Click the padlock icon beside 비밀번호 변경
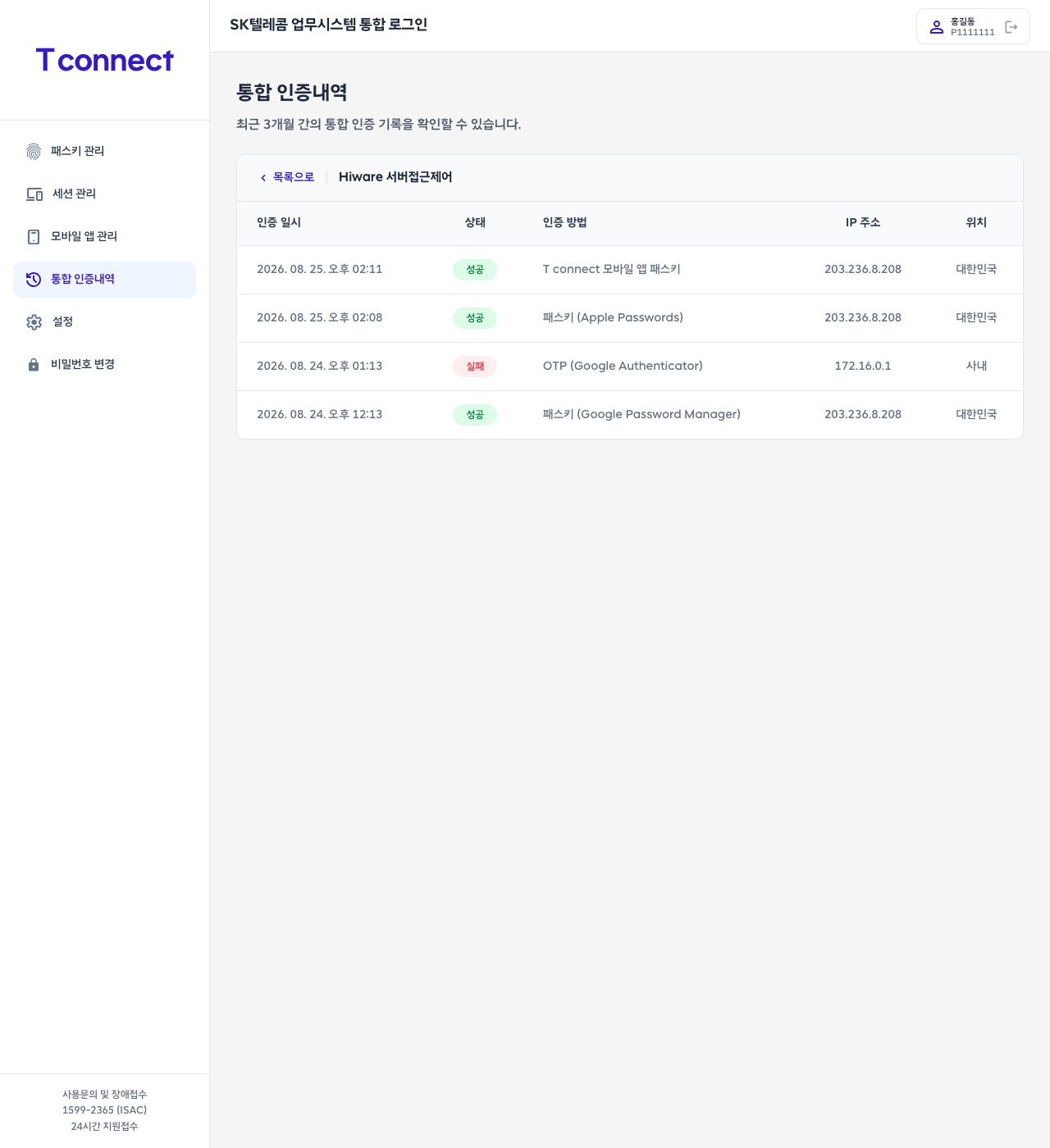 pos(34,365)
